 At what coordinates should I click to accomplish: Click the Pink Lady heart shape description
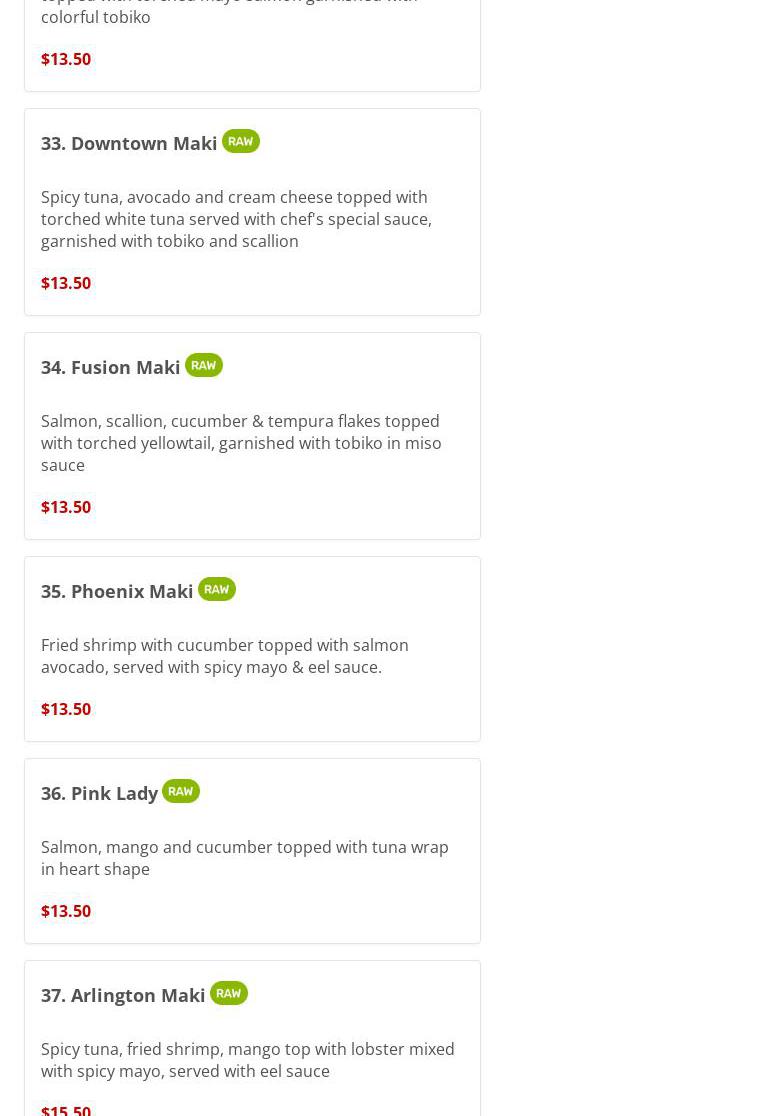[x=244, y=858]
